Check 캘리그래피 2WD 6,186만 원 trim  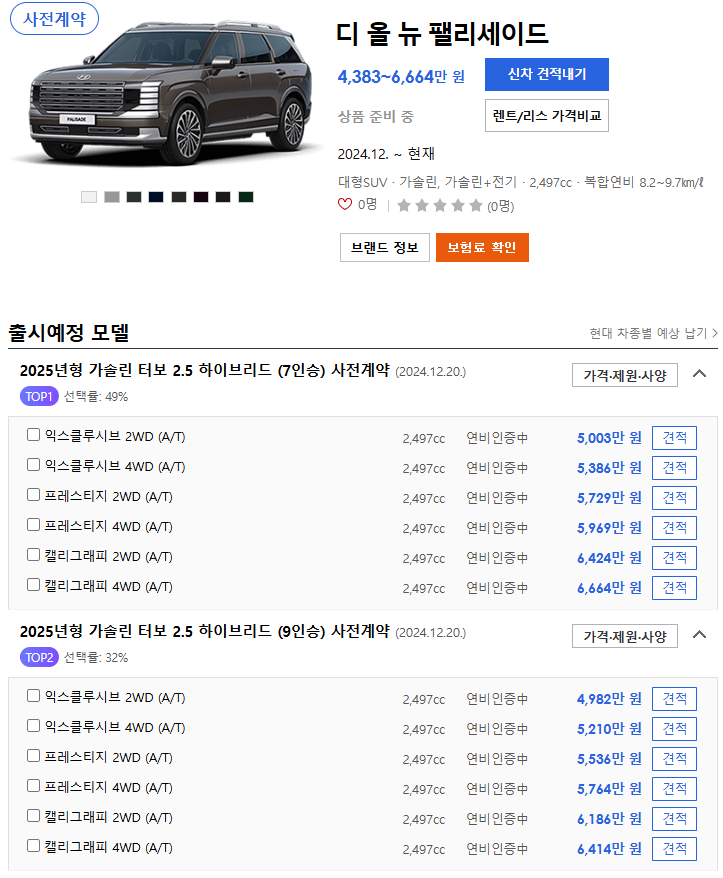pos(34,816)
